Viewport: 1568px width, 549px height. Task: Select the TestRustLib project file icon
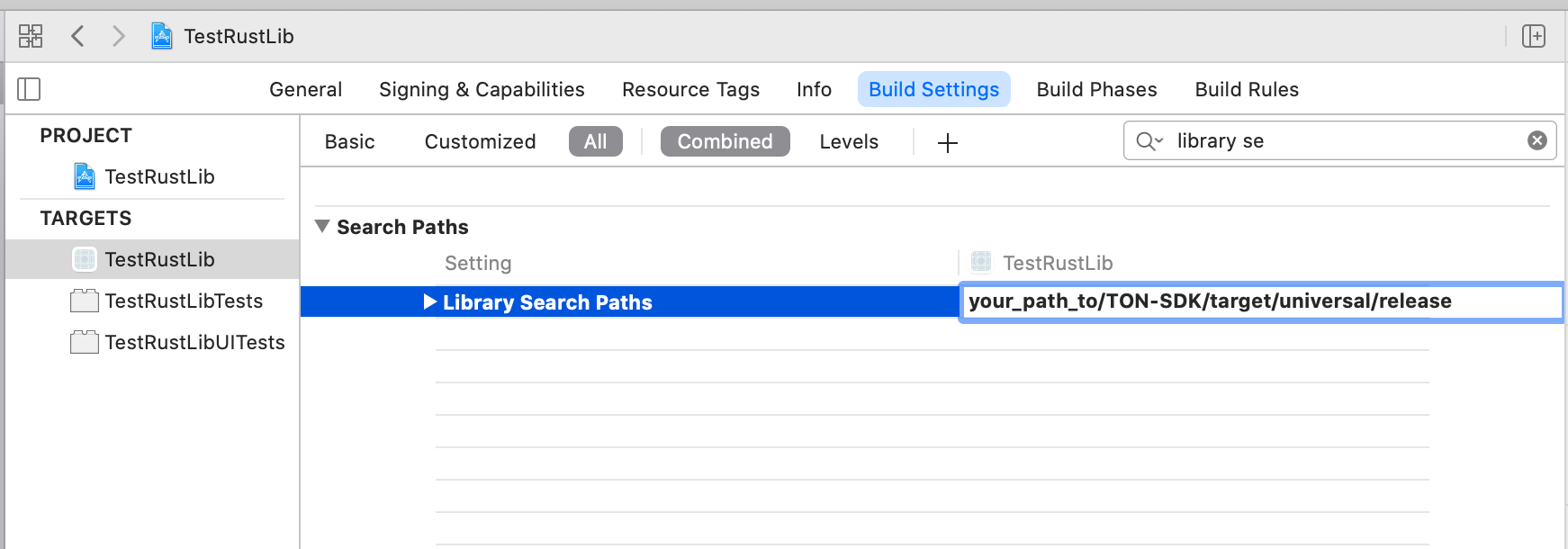[x=85, y=176]
